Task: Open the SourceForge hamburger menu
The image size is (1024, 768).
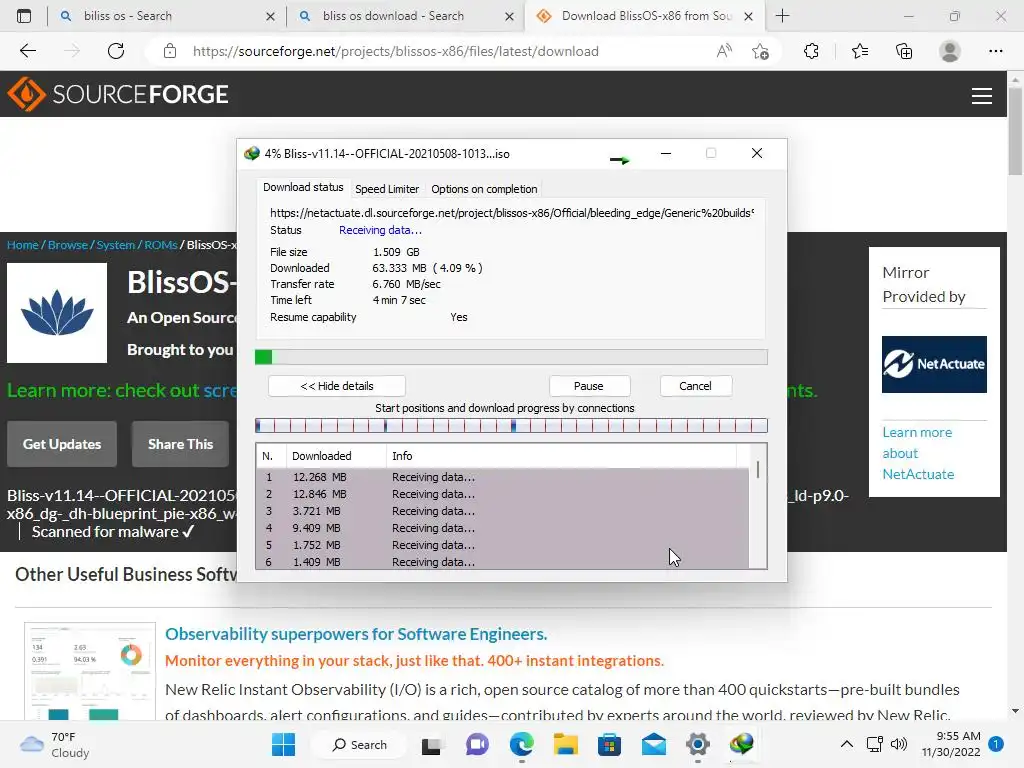Action: (x=982, y=96)
